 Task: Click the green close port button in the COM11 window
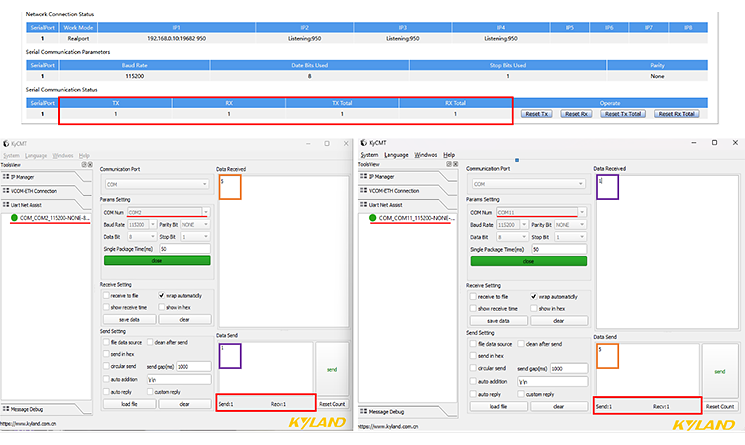coord(529,261)
